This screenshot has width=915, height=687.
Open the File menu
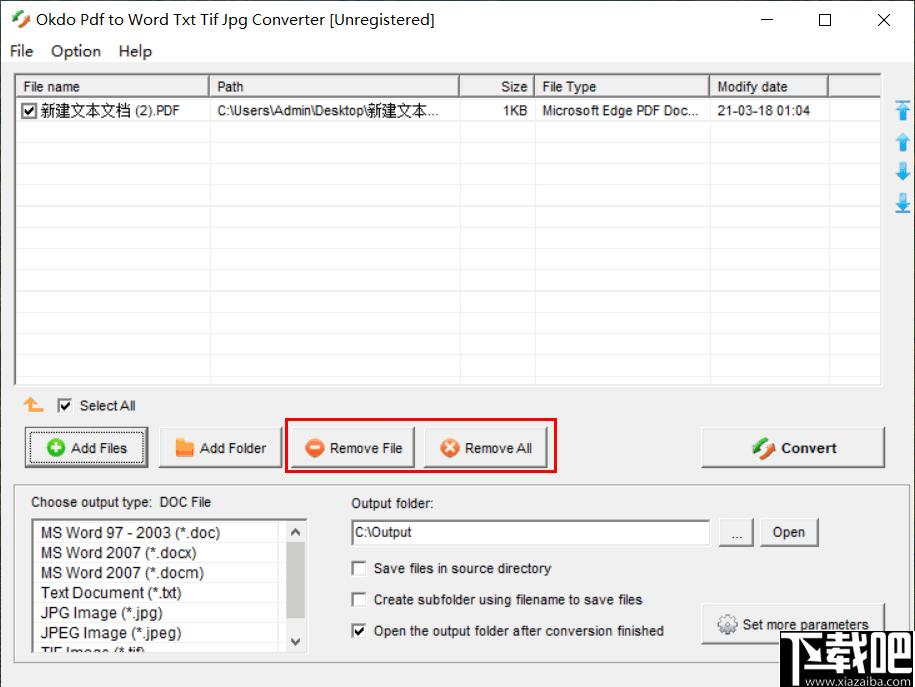pyautogui.click(x=22, y=51)
